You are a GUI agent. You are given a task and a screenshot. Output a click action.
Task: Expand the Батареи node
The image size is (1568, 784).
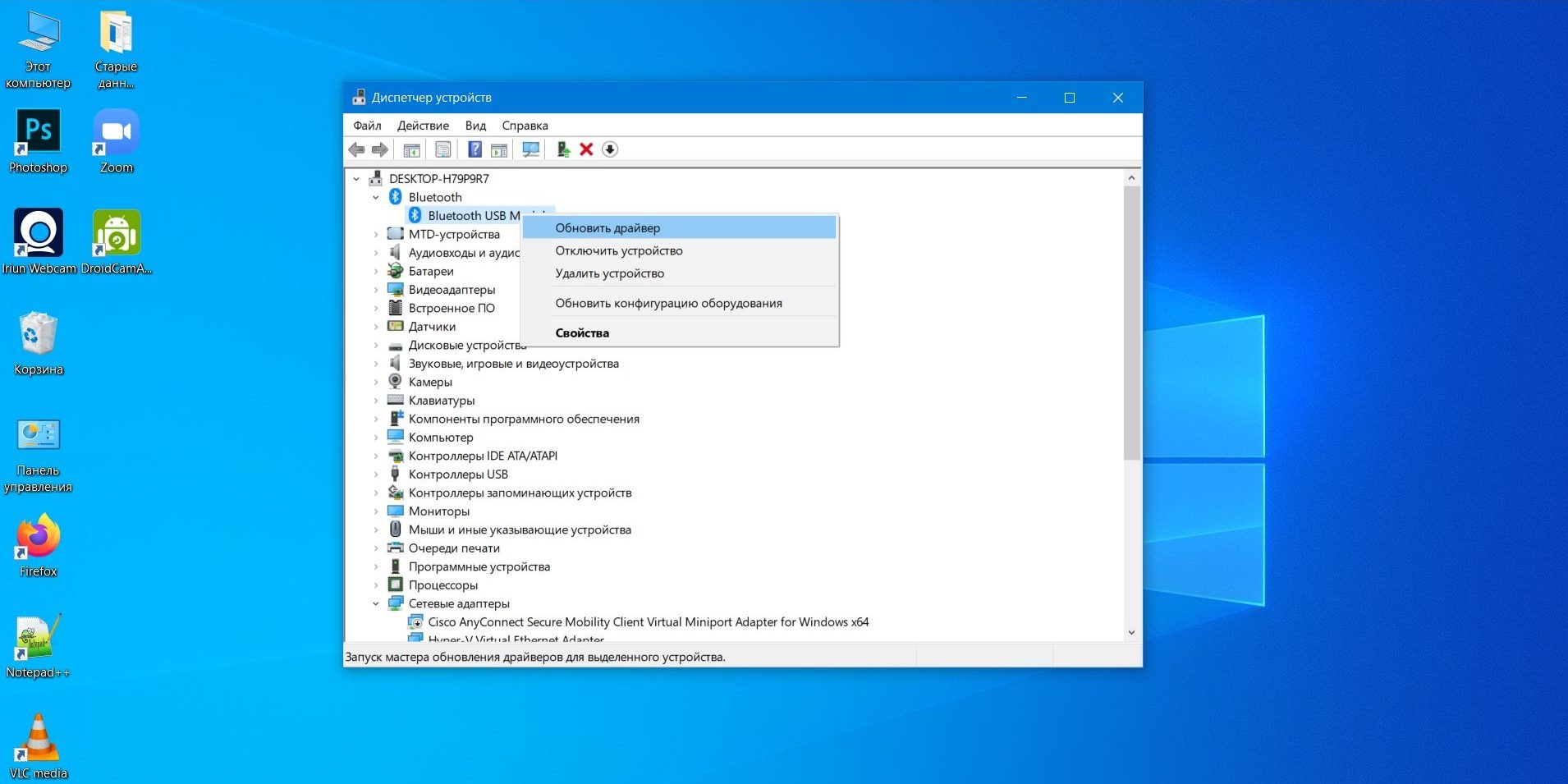[376, 271]
